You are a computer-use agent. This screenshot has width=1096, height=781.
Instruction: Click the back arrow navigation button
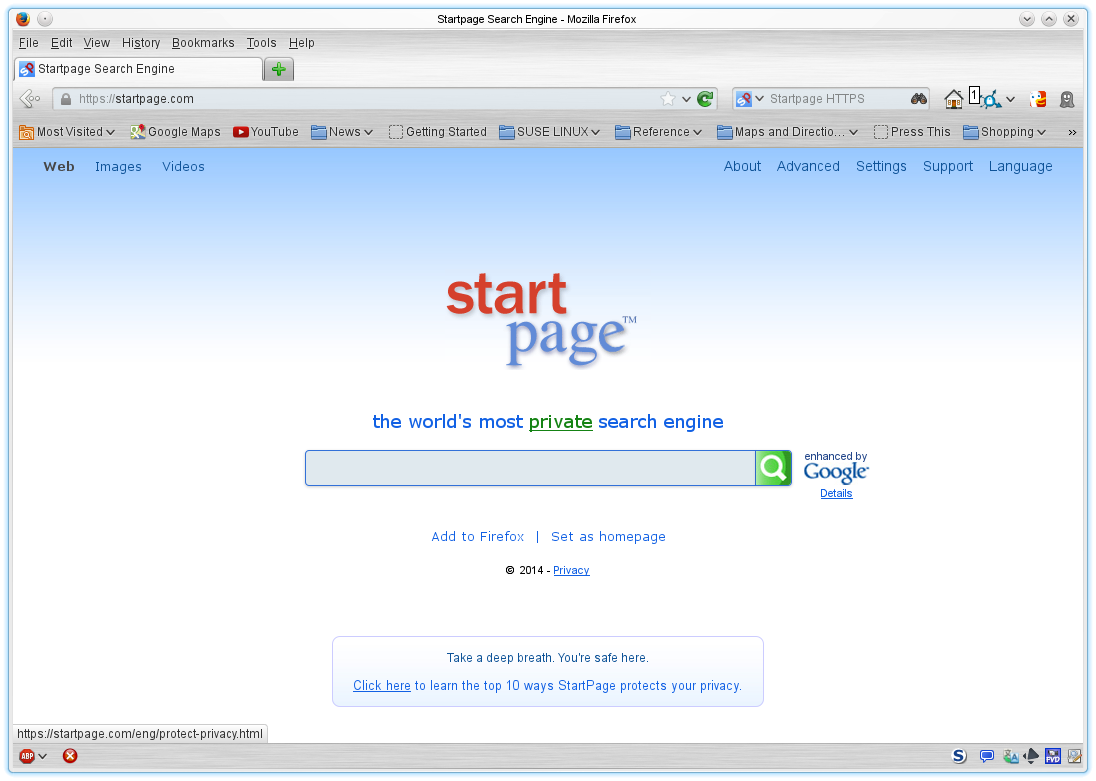[x=29, y=99]
